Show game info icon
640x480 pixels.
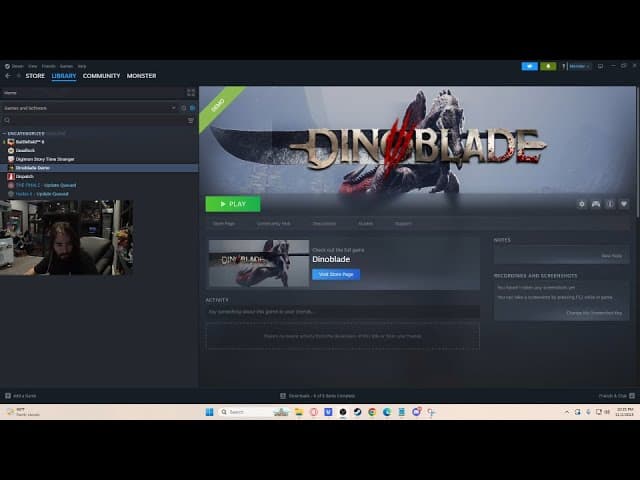pos(610,204)
